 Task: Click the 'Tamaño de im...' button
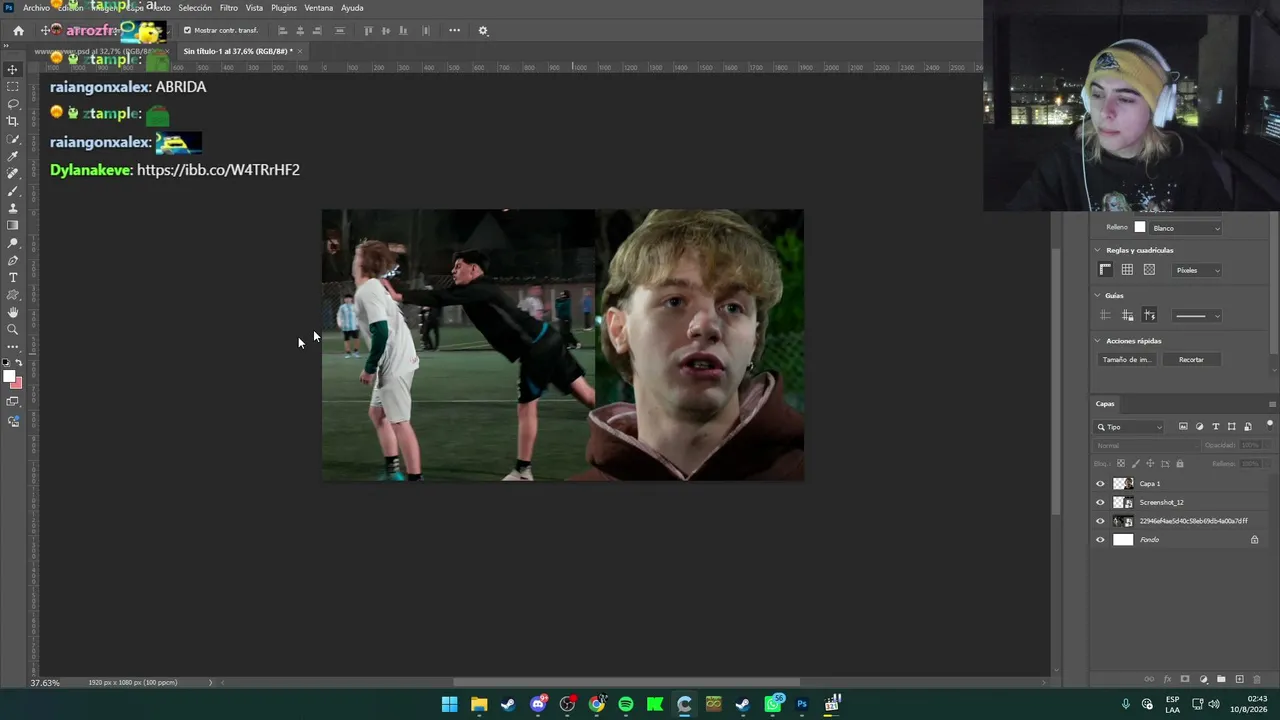point(1127,360)
